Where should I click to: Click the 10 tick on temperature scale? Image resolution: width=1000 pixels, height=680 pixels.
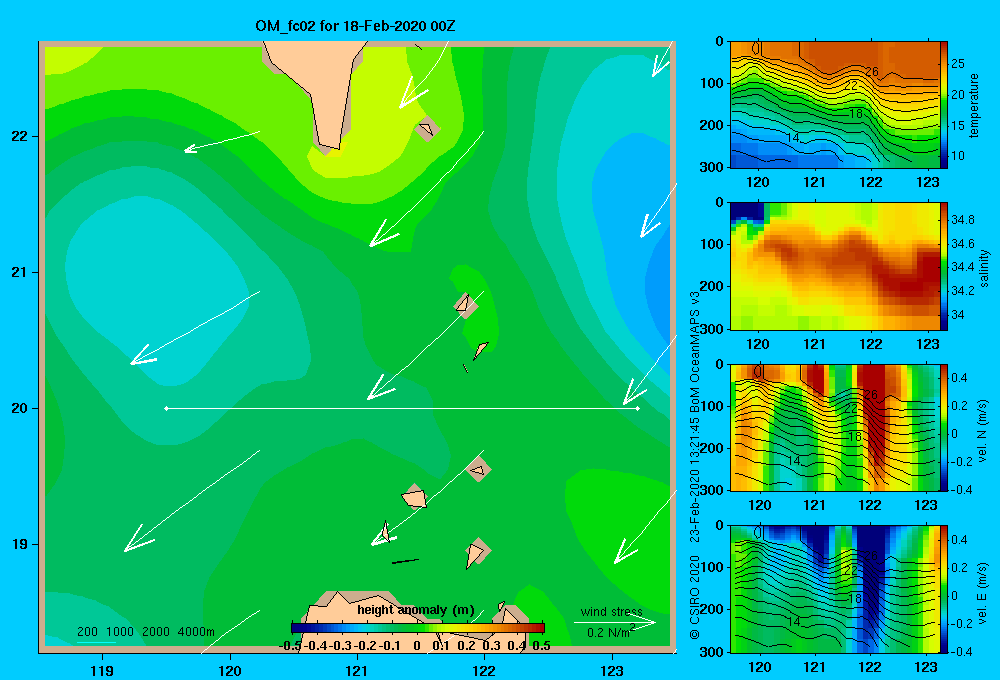click(x=958, y=156)
